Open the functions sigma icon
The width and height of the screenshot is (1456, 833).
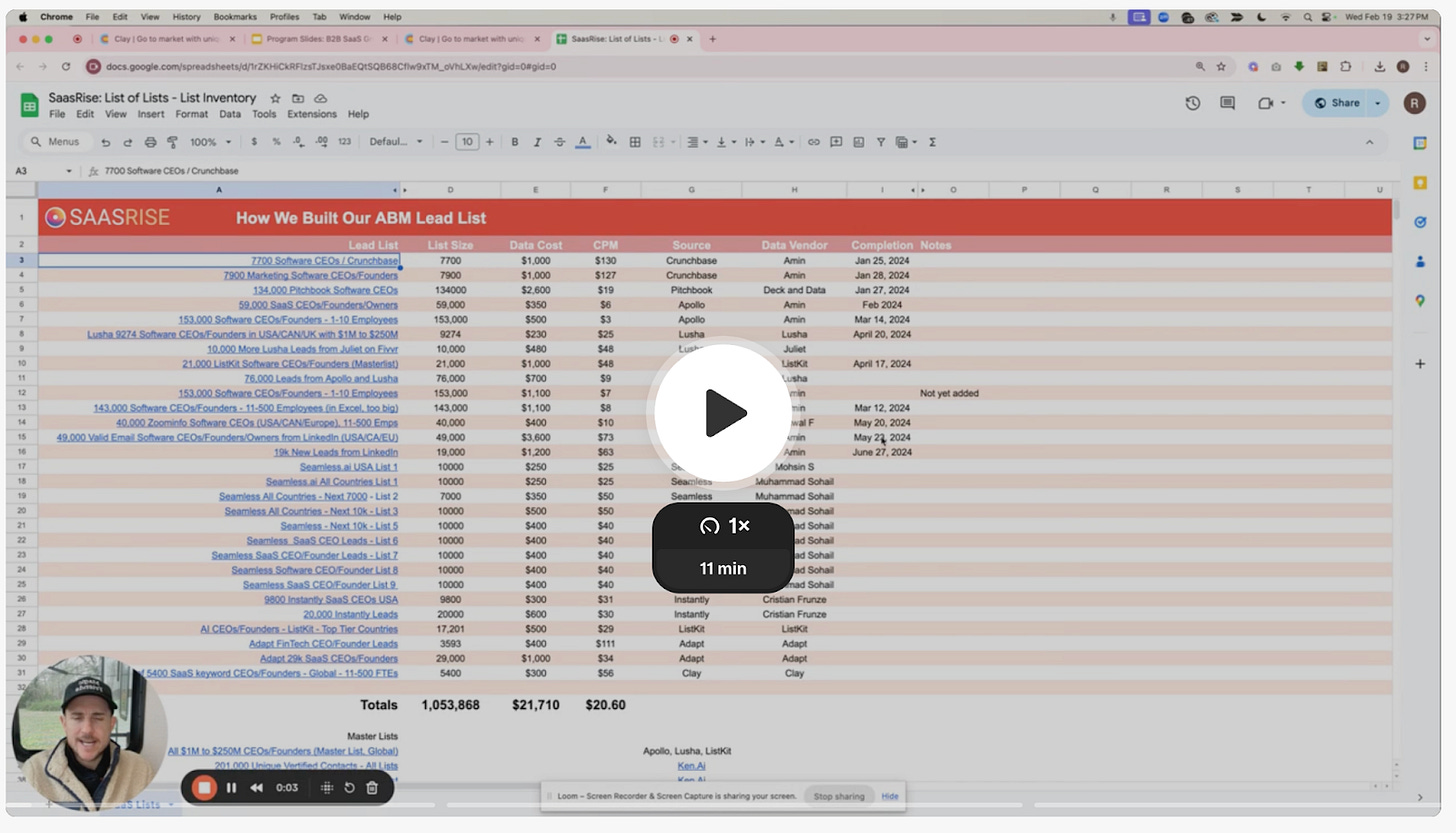[x=932, y=142]
